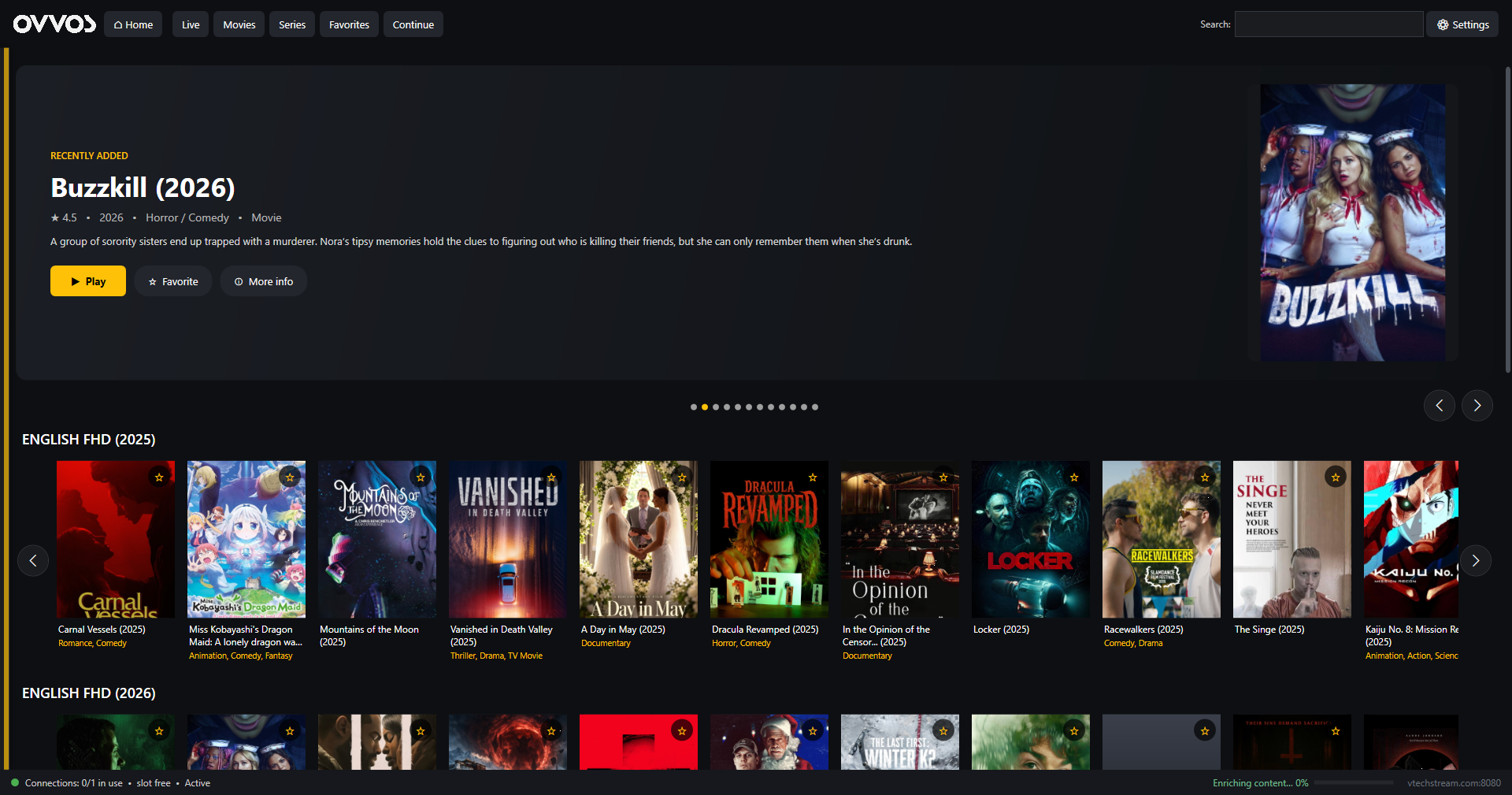1512x795 pixels.
Task: Open Vanished in Death Valley poster
Action: pyautogui.click(x=508, y=540)
